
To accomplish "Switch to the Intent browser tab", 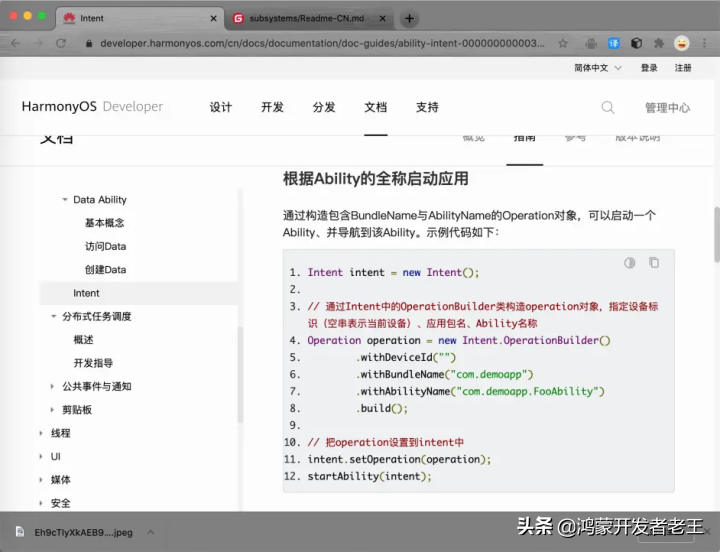I will tap(140, 18).
